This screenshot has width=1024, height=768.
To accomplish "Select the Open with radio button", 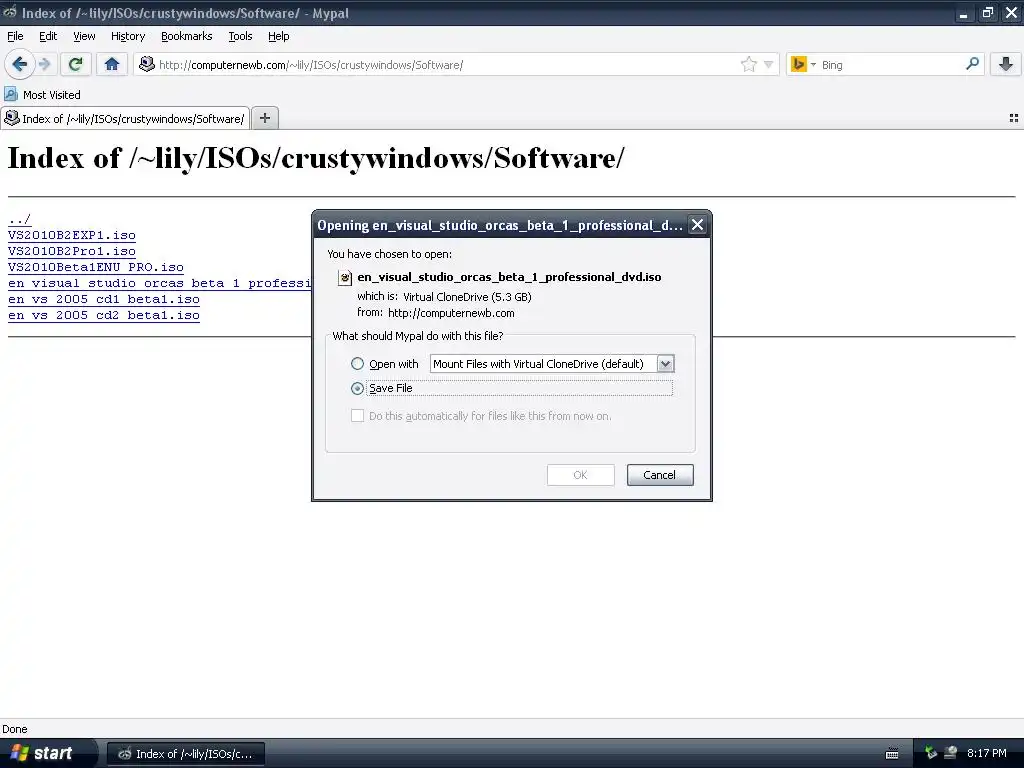I will [357, 364].
